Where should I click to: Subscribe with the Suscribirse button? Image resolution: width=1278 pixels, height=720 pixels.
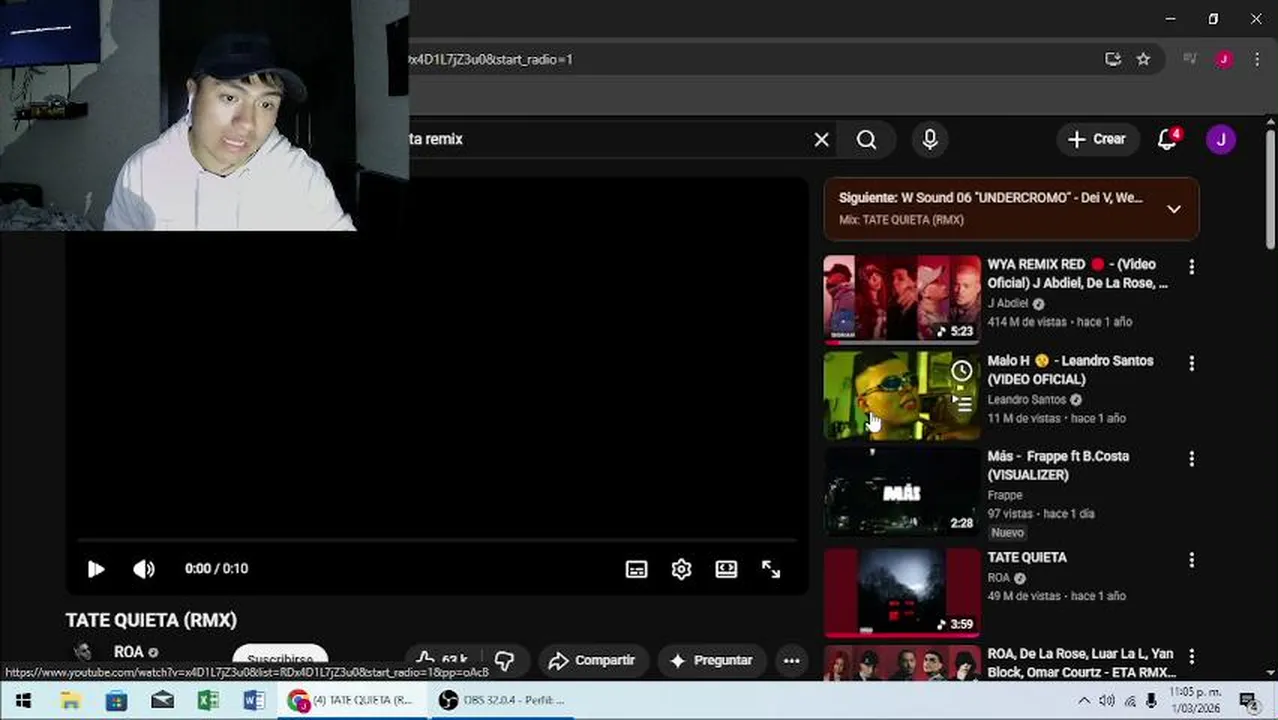[x=280, y=658]
